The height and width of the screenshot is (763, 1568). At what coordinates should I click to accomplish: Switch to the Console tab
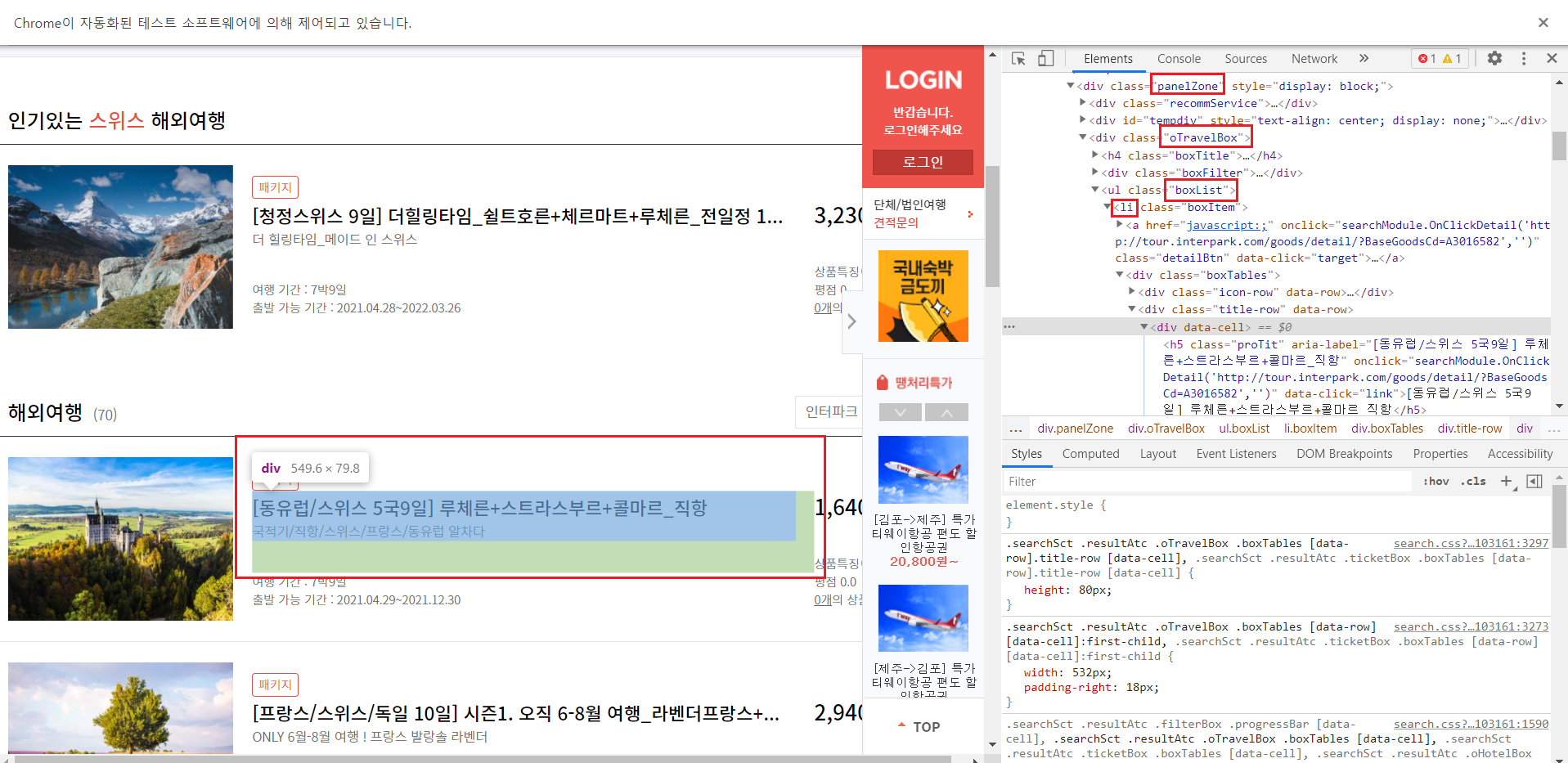1179,59
